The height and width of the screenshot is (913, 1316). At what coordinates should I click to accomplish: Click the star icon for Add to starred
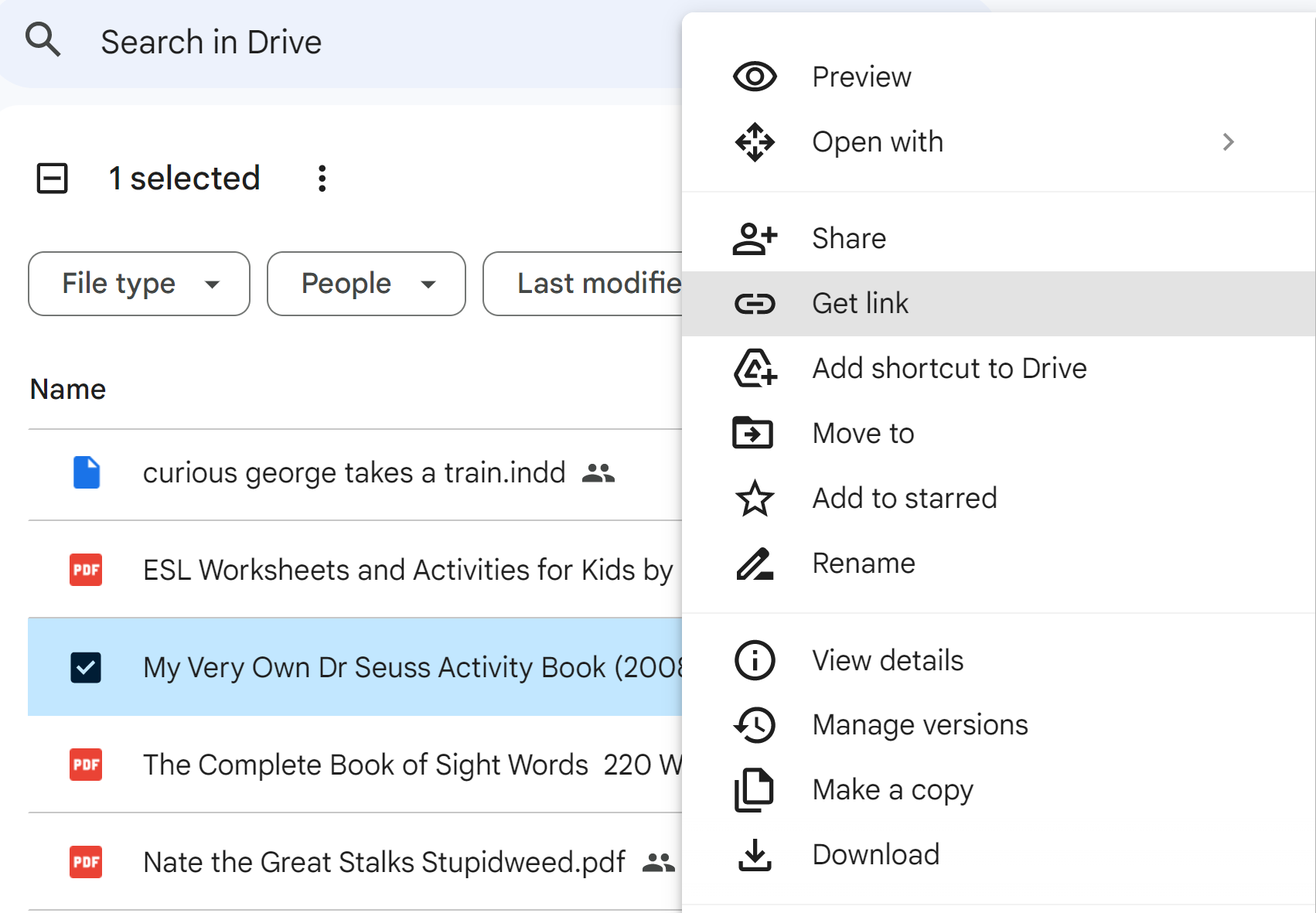pyautogui.click(x=755, y=499)
